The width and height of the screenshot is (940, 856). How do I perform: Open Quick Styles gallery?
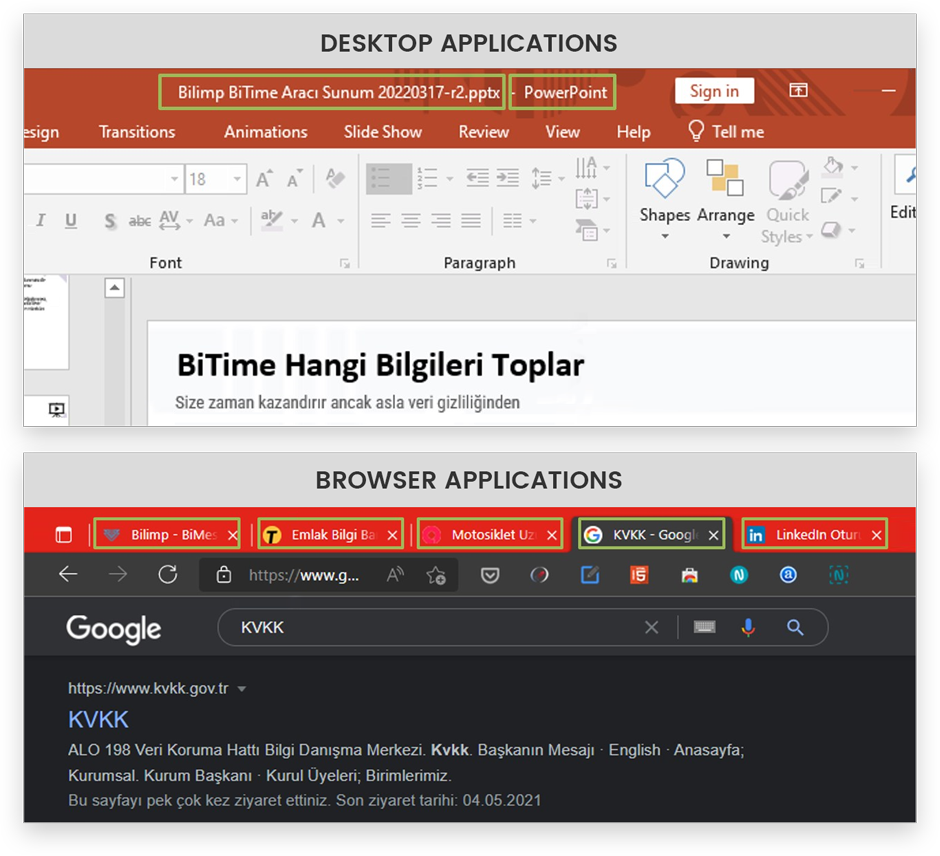[787, 201]
